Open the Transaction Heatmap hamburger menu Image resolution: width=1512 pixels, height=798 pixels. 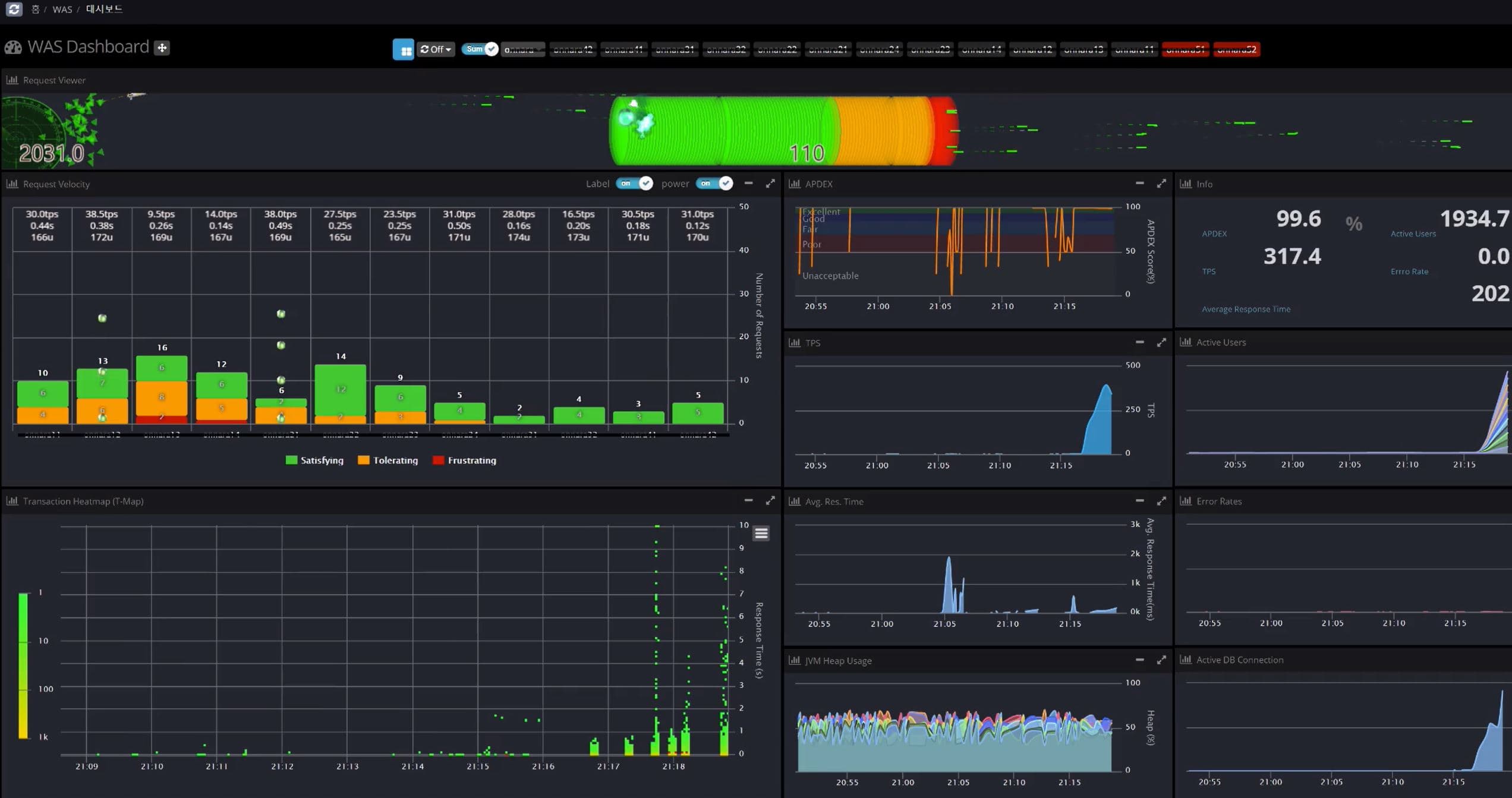click(x=761, y=533)
